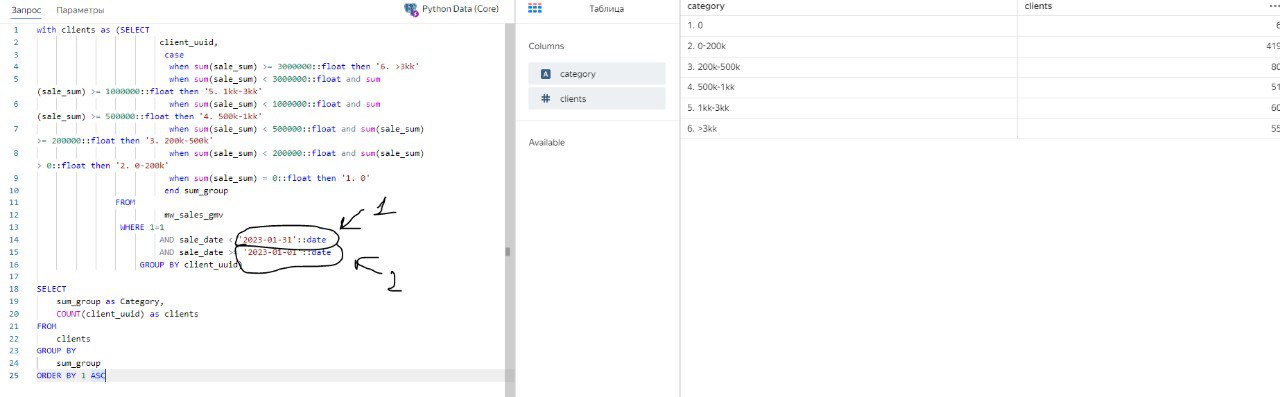This screenshot has width=1280, height=397.
Task: Click the '2023-01-31'::date value in the query
Action: tap(285, 240)
